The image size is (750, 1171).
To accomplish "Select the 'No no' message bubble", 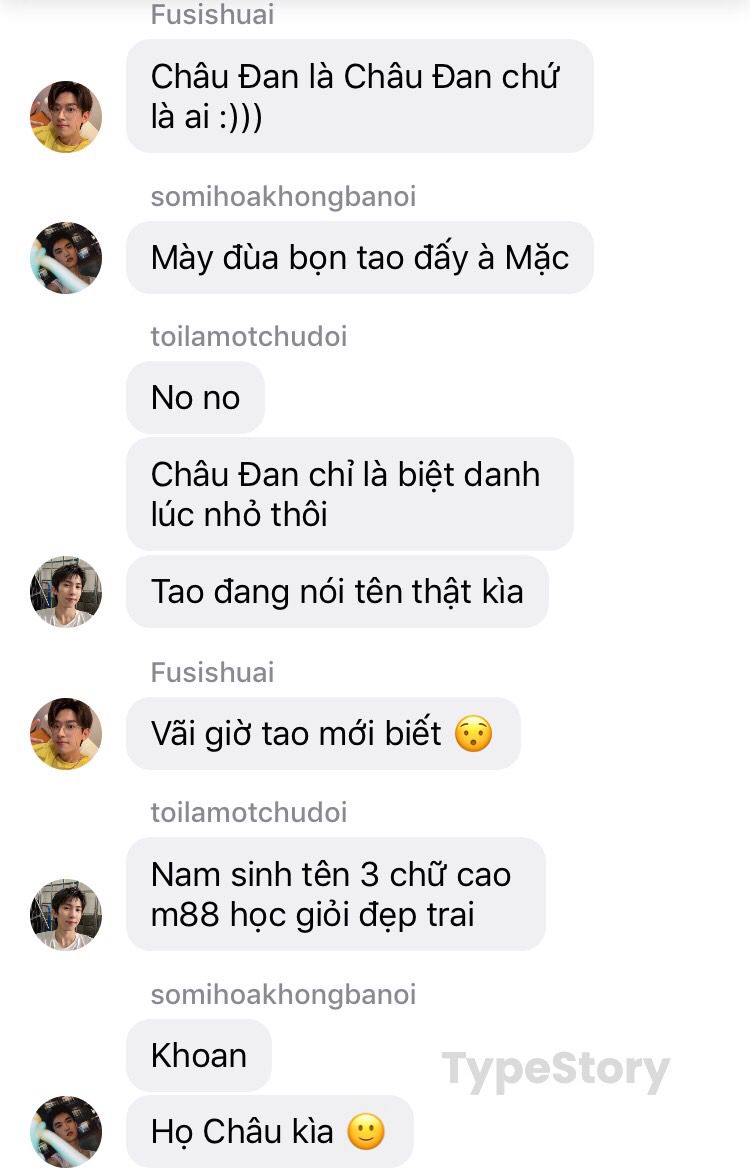I will click(x=195, y=397).
